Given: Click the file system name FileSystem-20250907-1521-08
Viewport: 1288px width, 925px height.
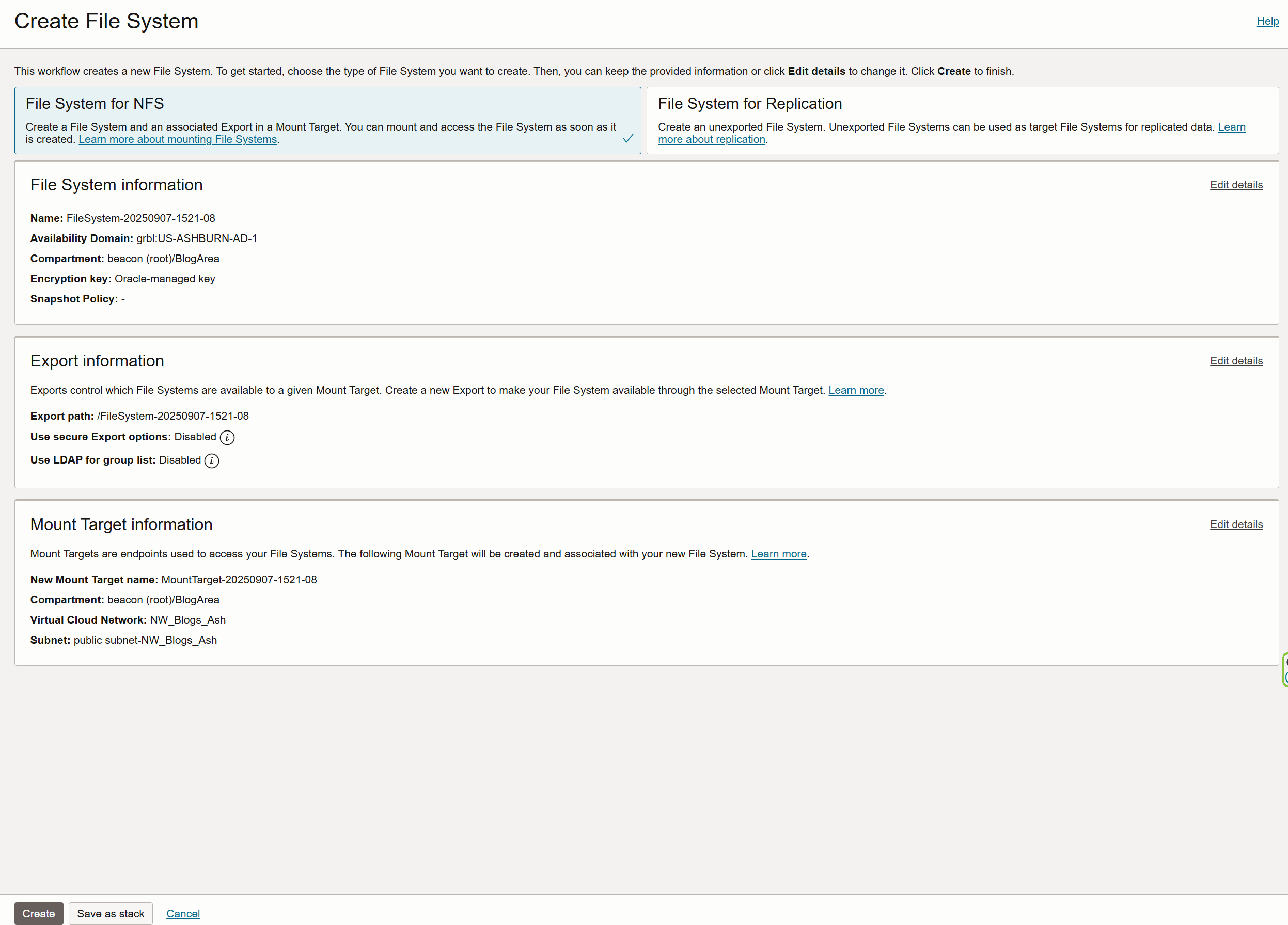Looking at the screenshot, I should (141, 218).
